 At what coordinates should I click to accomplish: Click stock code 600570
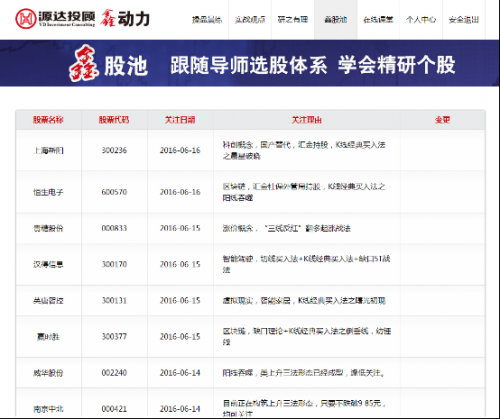114,192
